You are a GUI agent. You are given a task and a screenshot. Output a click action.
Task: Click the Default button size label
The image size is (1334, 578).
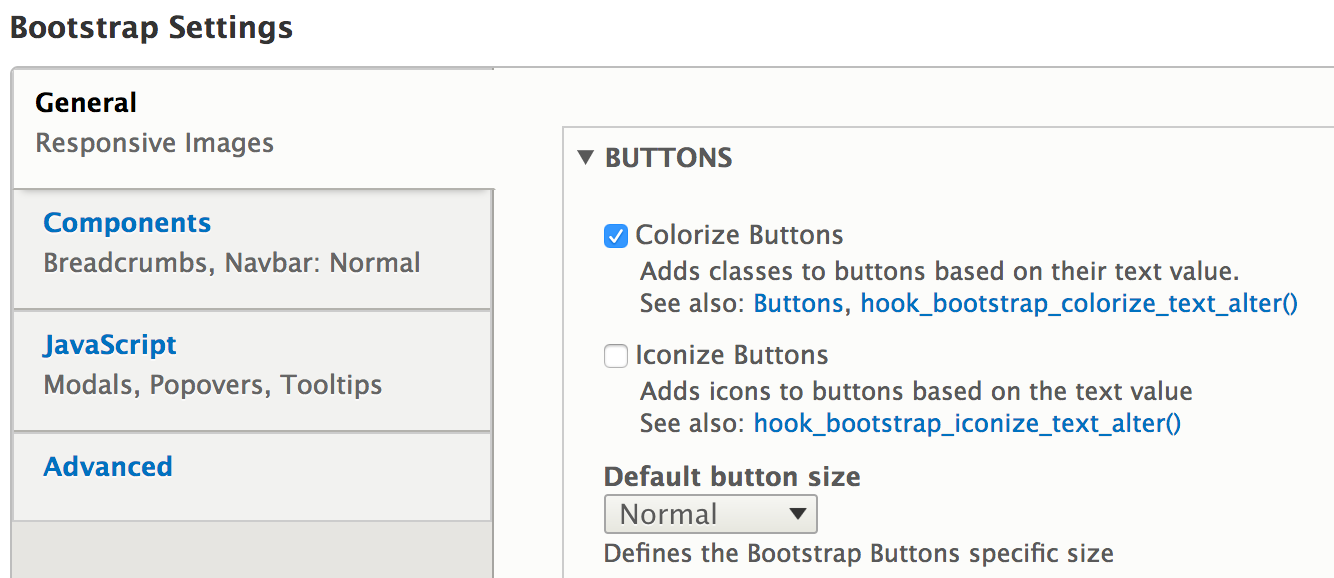click(732, 476)
